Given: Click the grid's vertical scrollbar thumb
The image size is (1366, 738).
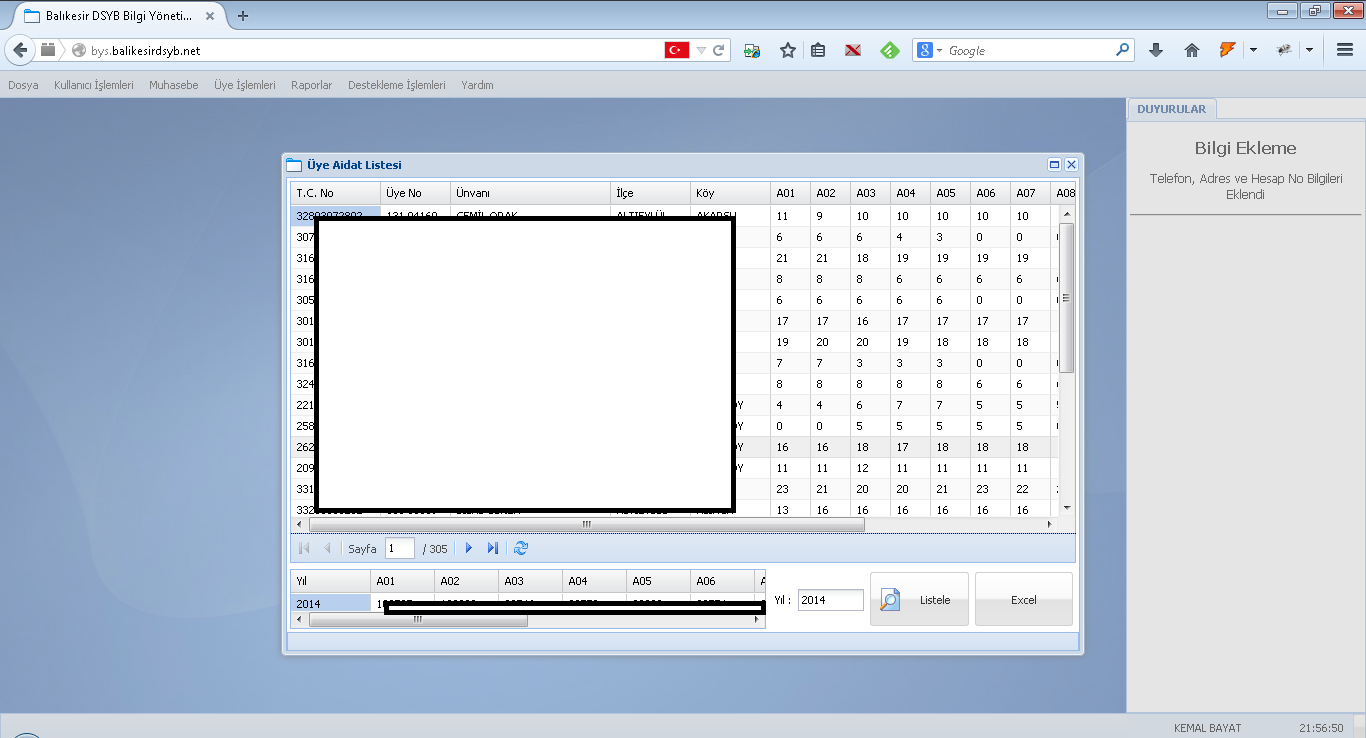Looking at the screenshot, I should [1066, 298].
